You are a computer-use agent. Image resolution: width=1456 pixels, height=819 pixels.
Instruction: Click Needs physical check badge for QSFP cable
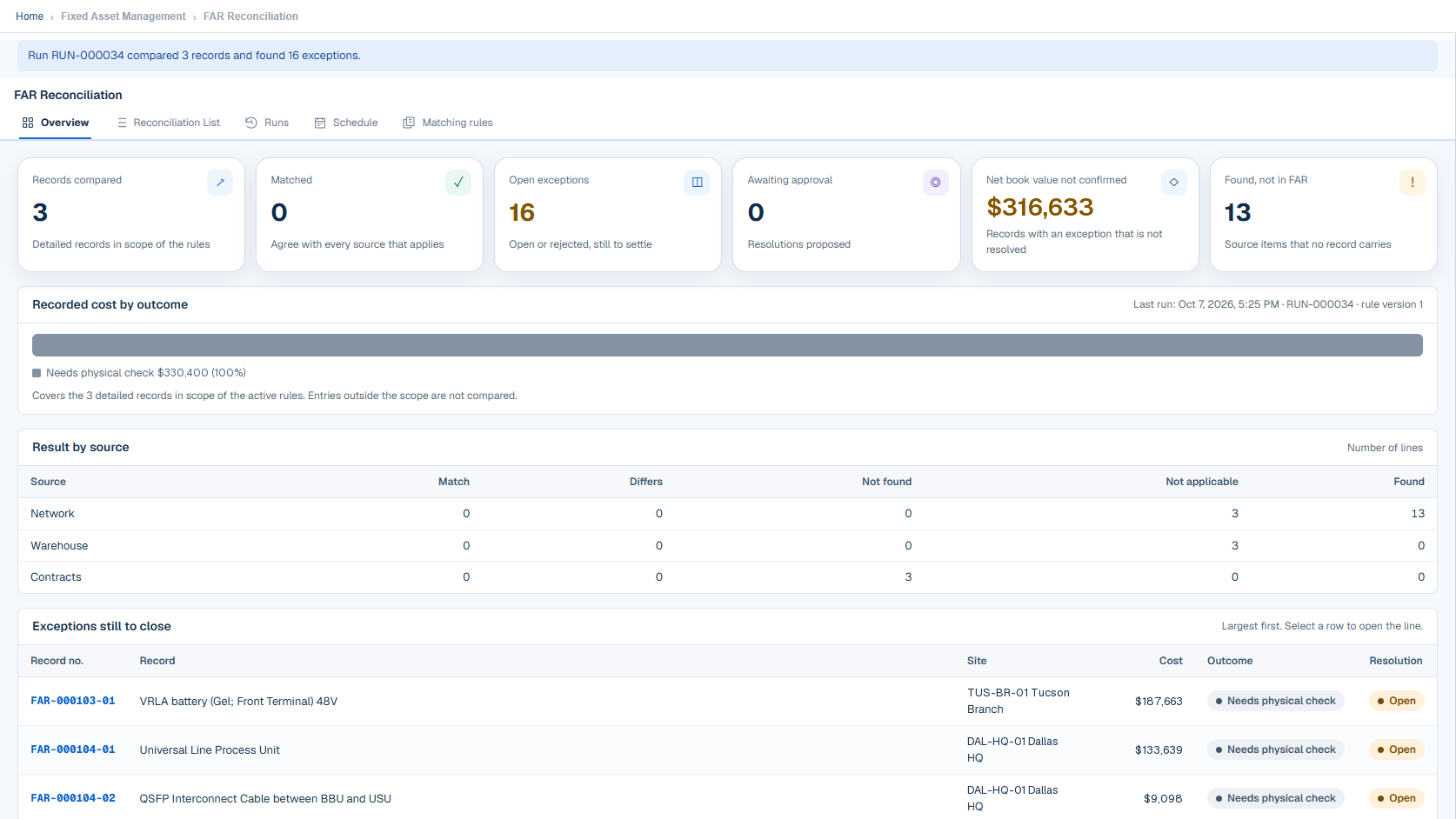pyautogui.click(x=1275, y=798)
